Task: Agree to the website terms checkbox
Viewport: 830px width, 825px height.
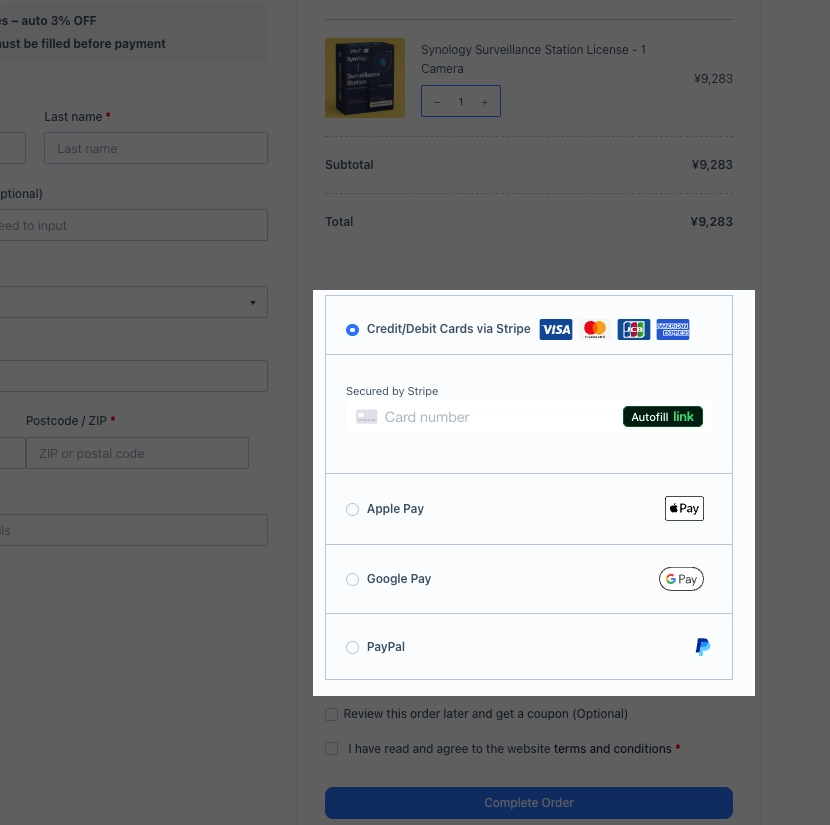Action: 332,748
